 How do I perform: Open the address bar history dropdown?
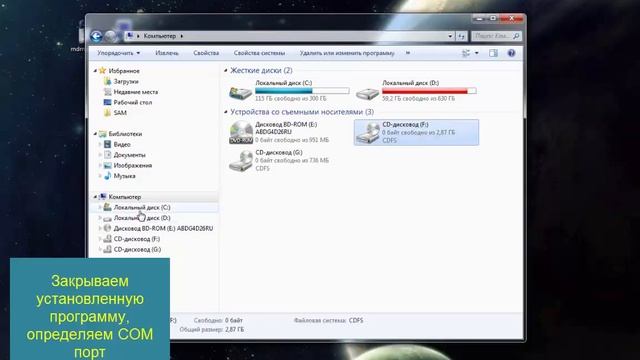click(x=450, y=36)
